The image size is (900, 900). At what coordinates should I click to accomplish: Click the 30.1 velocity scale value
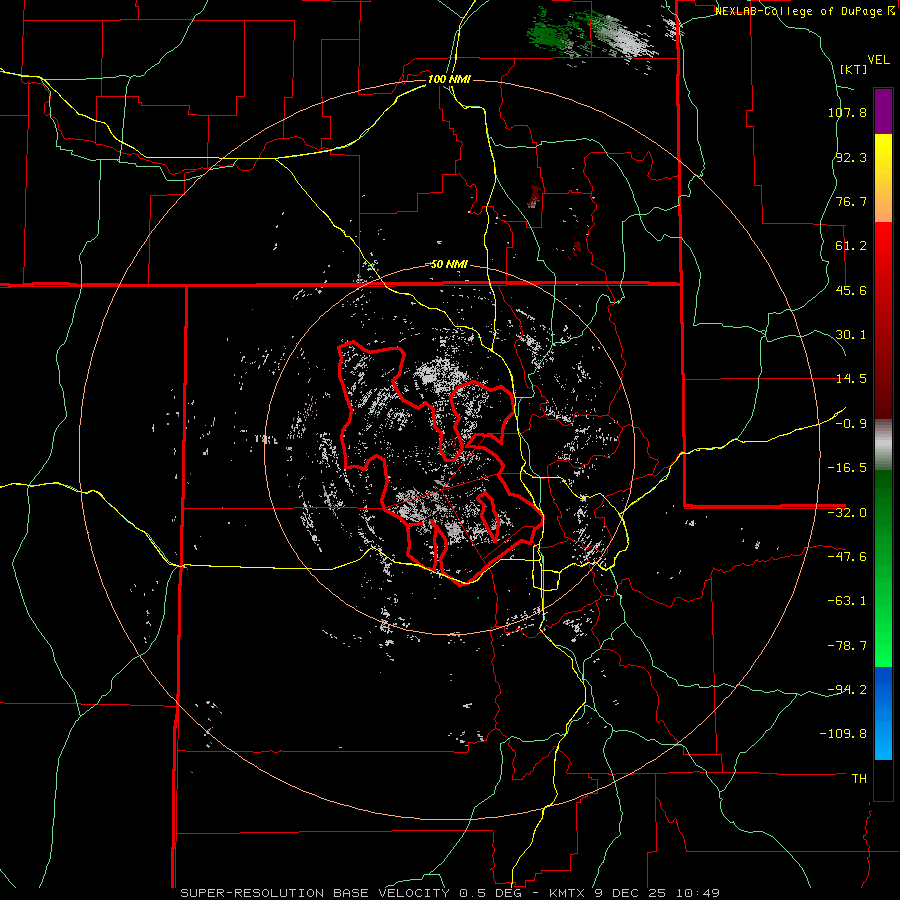click(x=851, y=335)
